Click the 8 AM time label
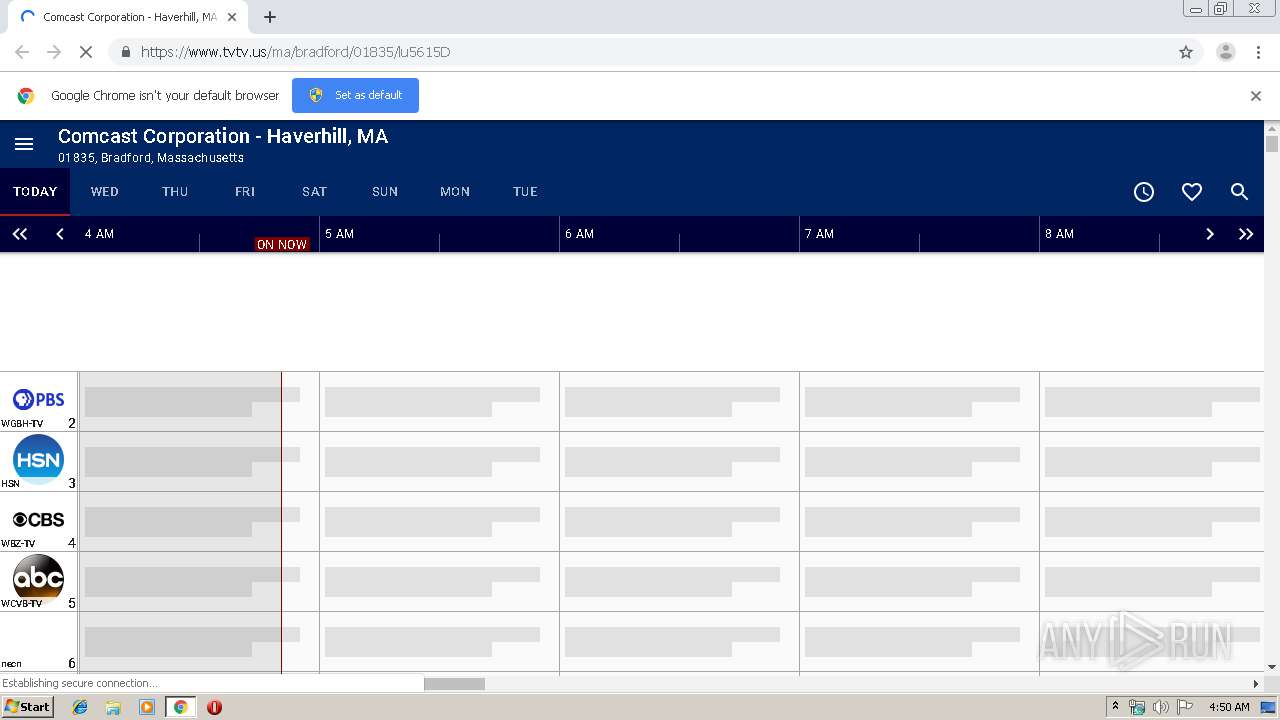This screenshot has height=720, width=1280. (x=1060, y=234)
